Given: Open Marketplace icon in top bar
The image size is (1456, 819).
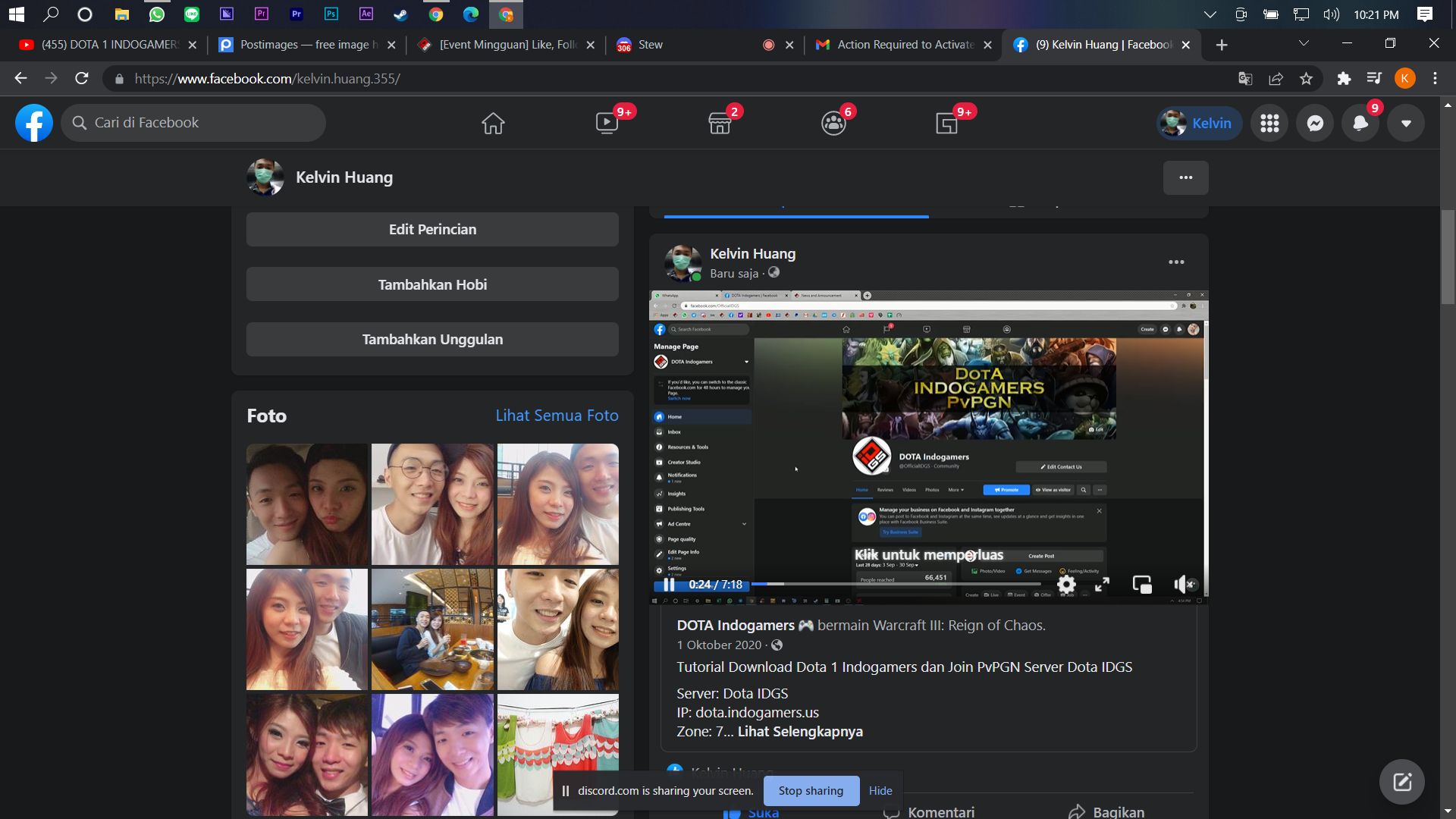Looking at the screenshot, I should pyautogui.click(x=720, y=123).
